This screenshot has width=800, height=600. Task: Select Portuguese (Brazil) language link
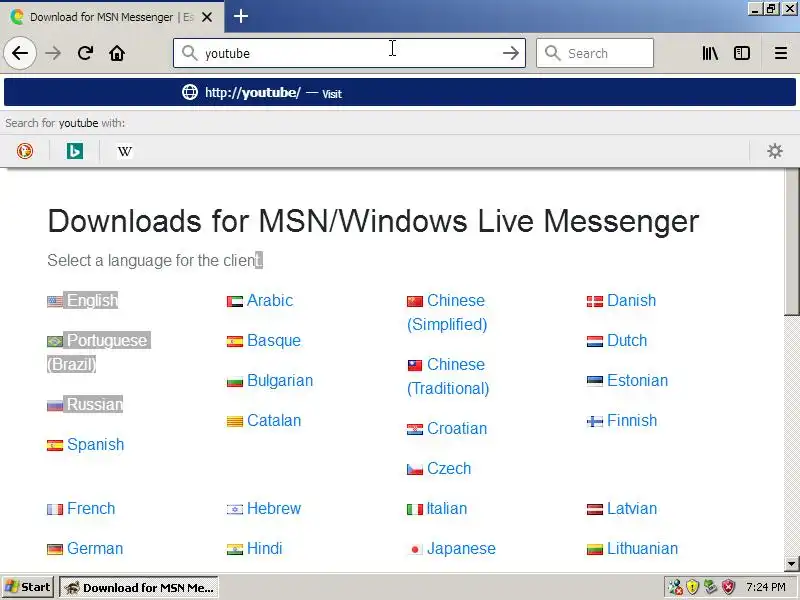click(x=98, y=352)
